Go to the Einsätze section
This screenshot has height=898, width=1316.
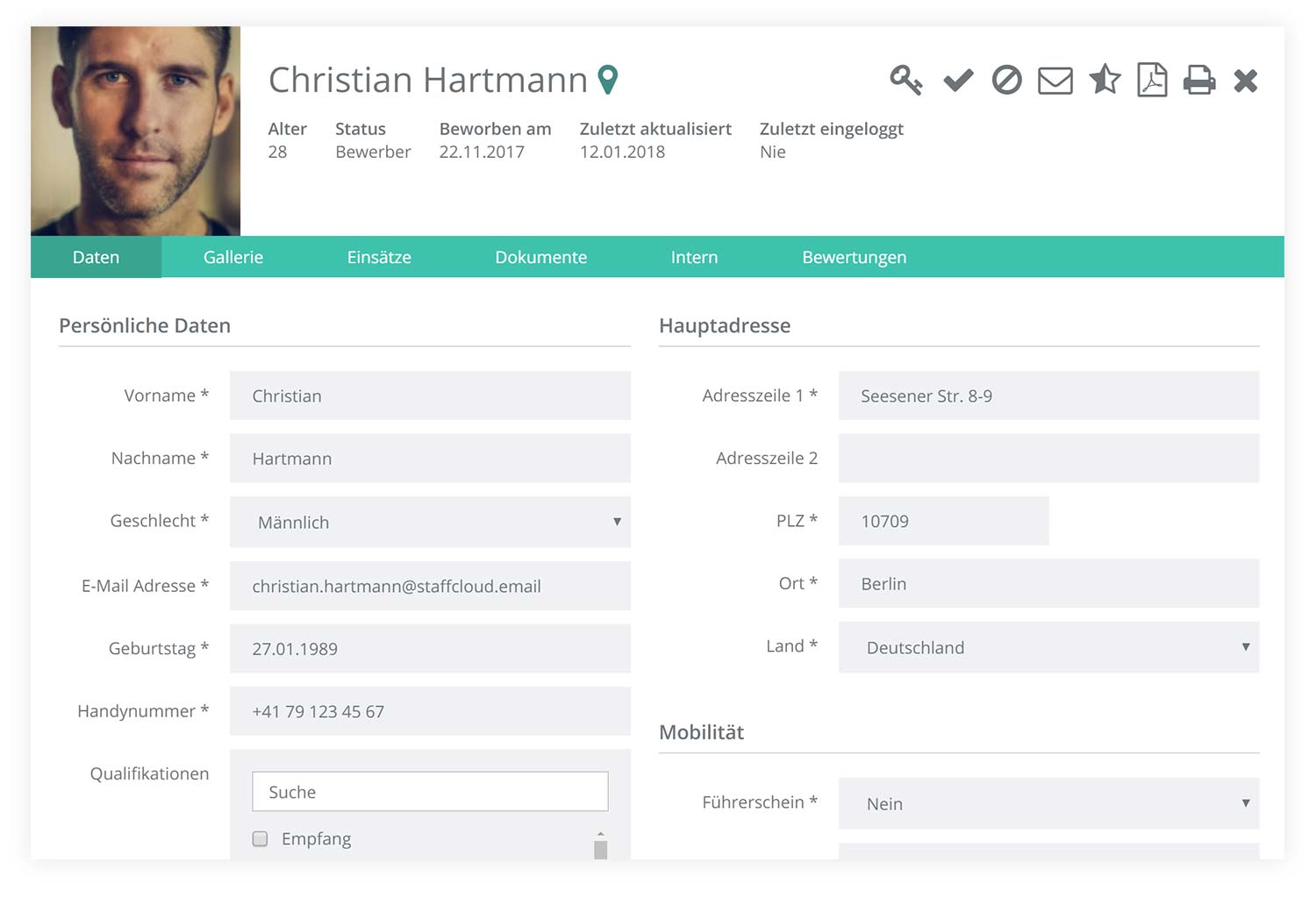point(379,257)
